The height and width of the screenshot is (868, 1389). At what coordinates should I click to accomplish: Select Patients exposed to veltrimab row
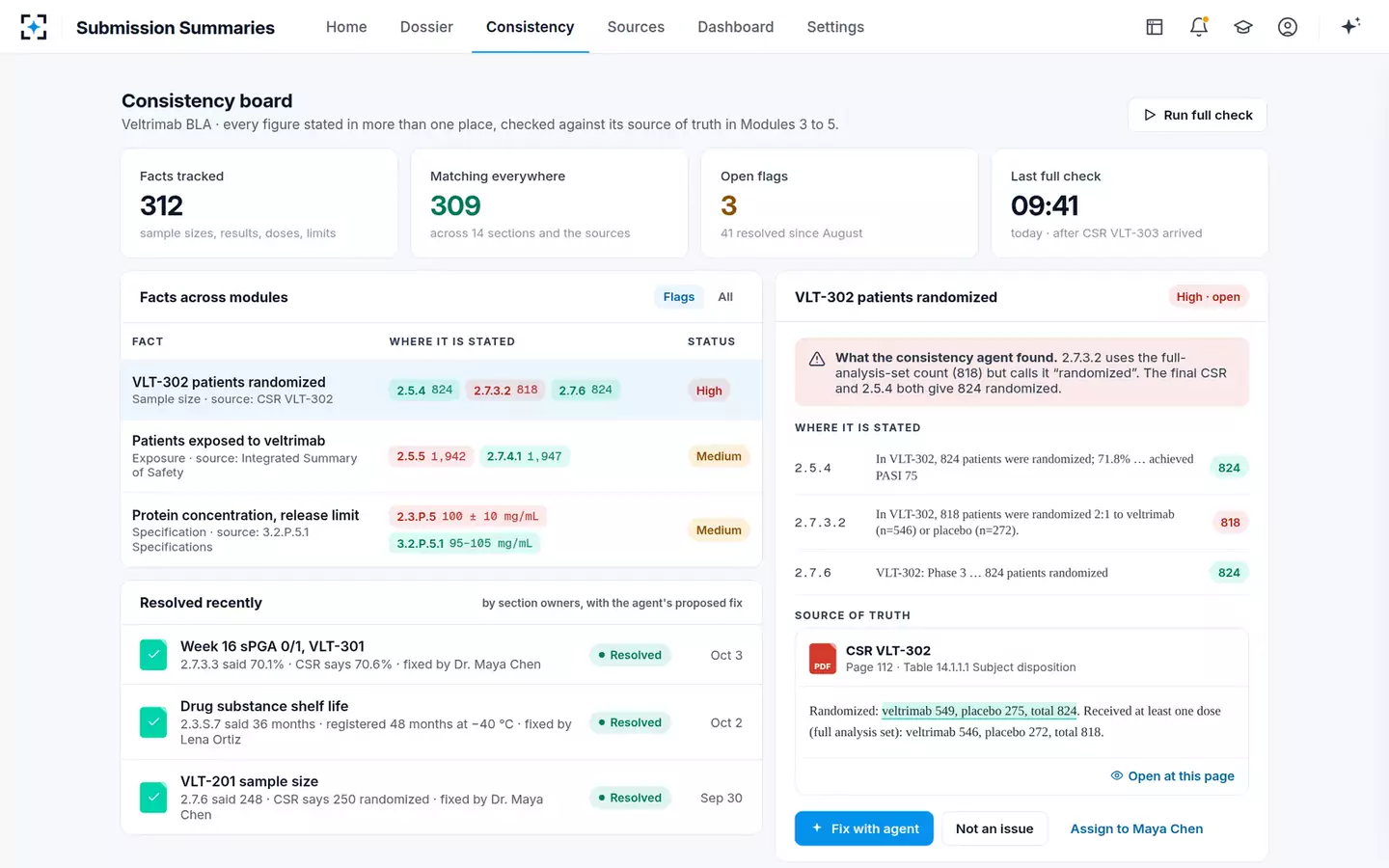click(x=441, y=456)
